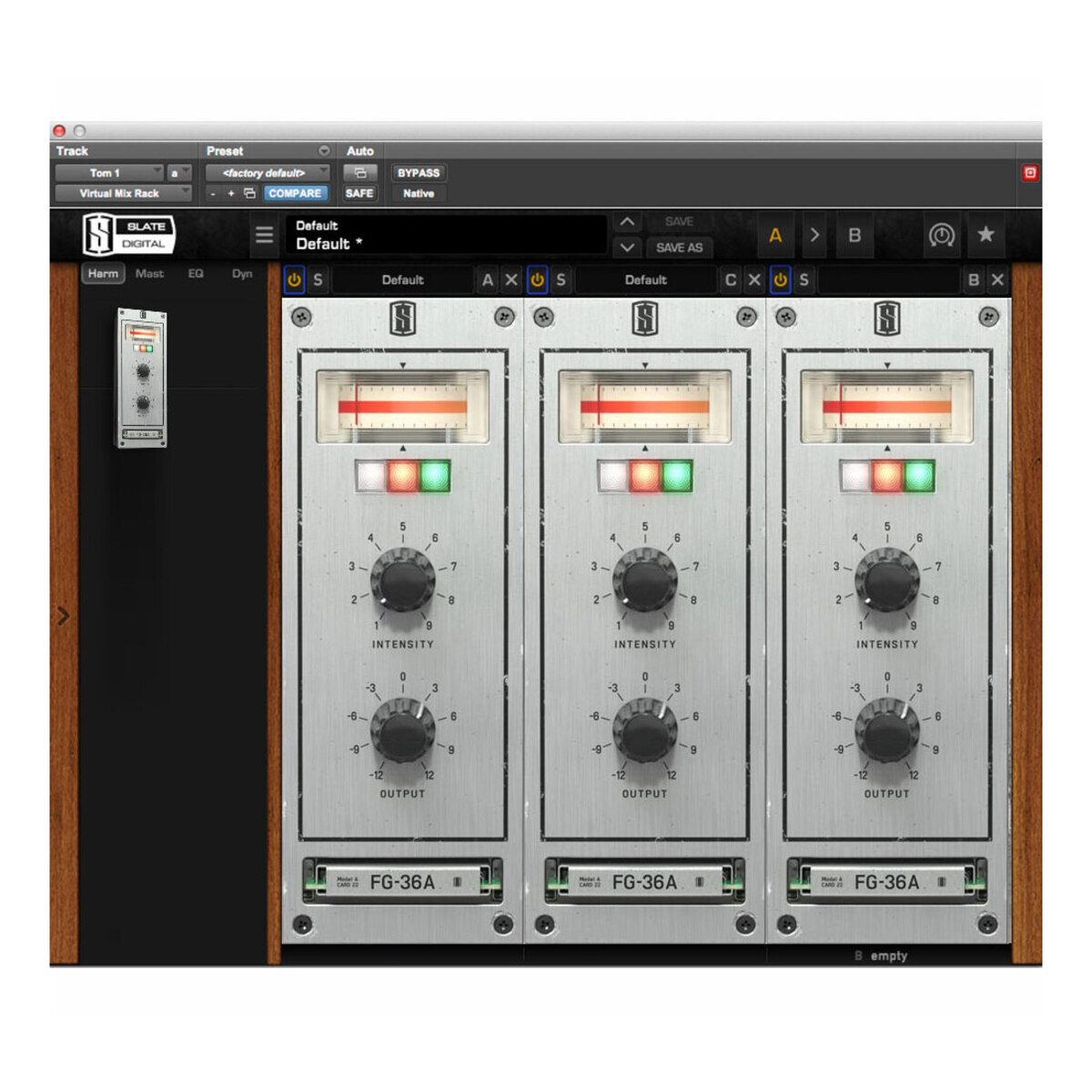Open the Slate Digital hamburger menu
The width and height of the screenshot is (1092, 1092).
click(264, 235)
